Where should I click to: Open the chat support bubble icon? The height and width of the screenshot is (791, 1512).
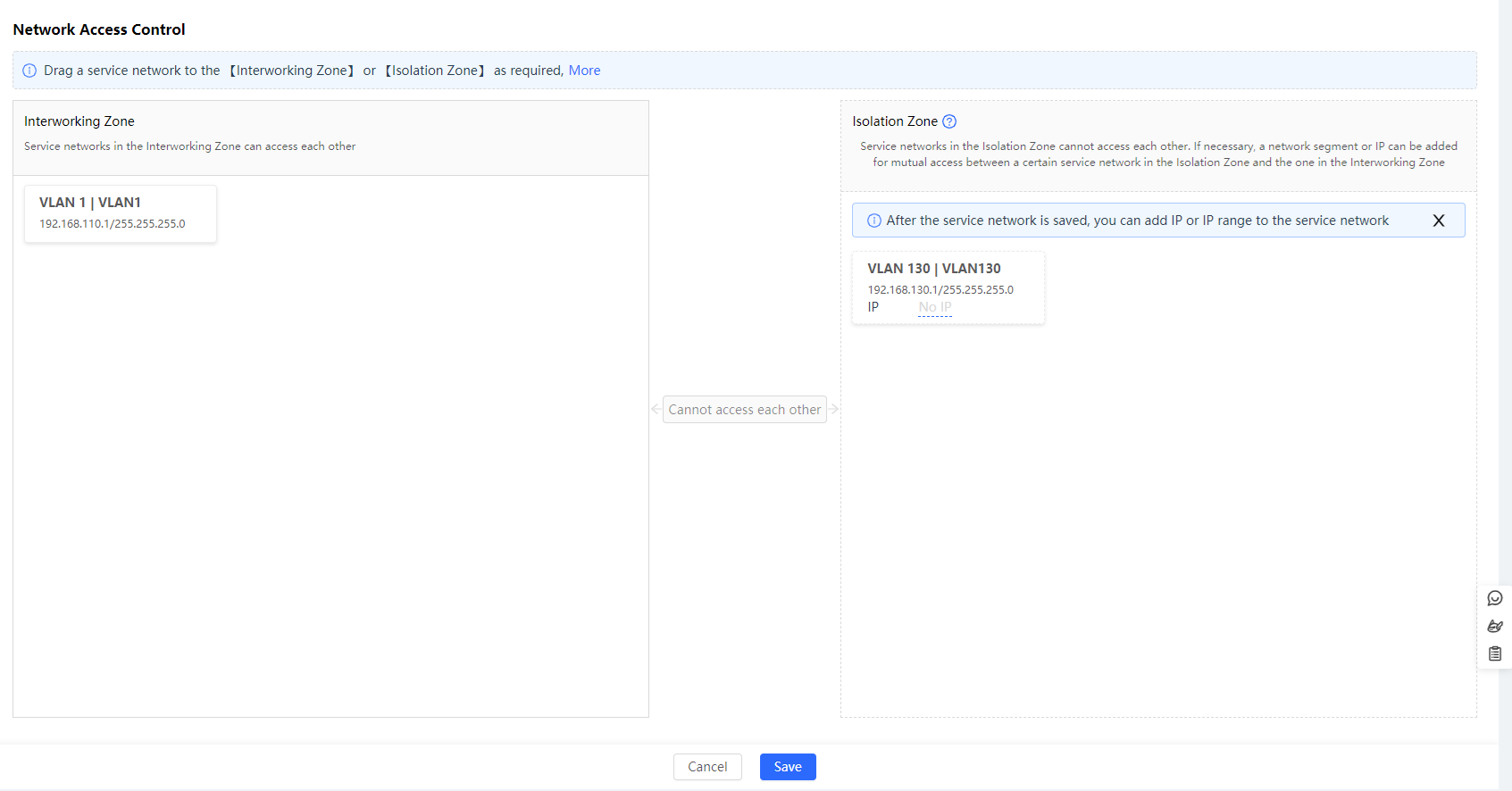click(x=1494, y=598)
